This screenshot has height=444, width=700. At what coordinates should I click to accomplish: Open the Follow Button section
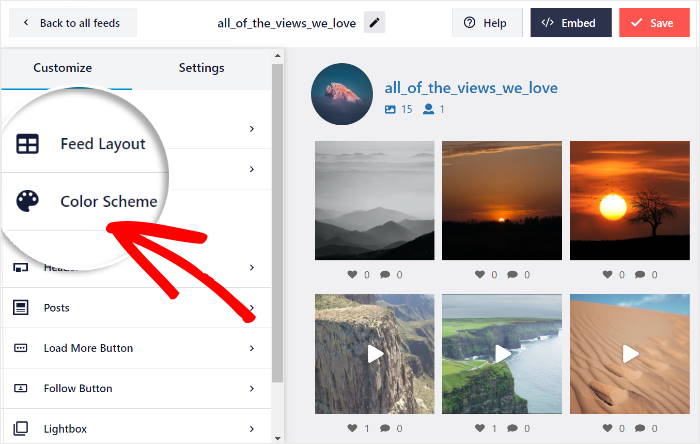pyautogui.click(x=136, y=388)
